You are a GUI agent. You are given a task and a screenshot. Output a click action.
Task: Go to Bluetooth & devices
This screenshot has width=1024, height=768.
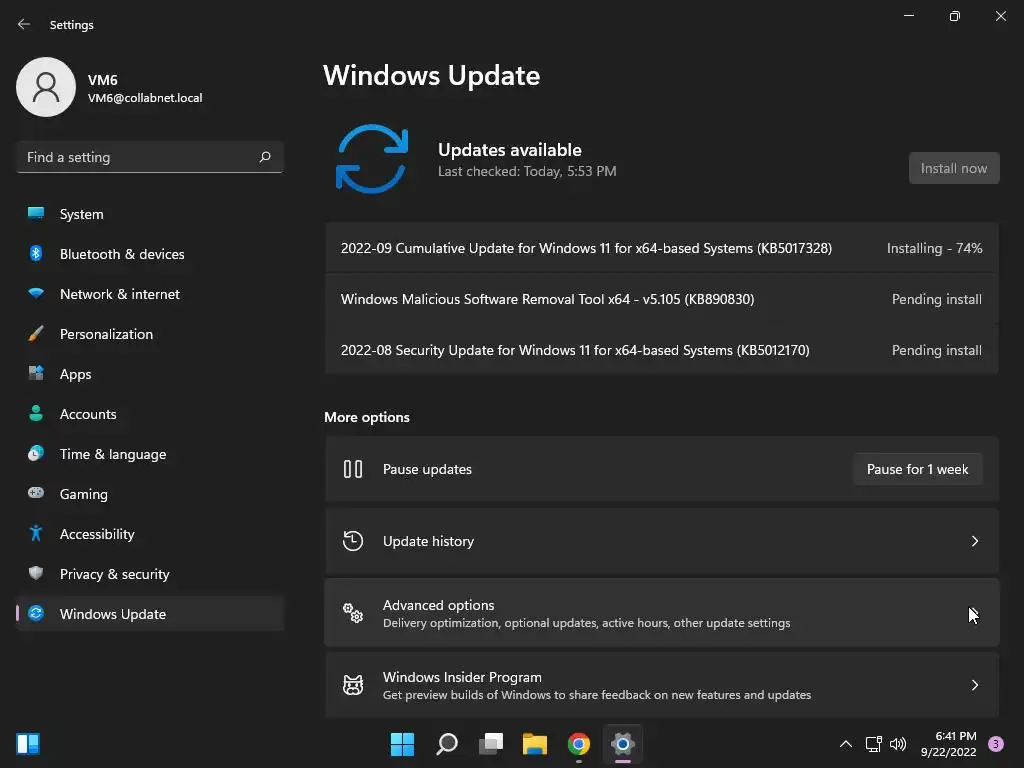[150, 254]
